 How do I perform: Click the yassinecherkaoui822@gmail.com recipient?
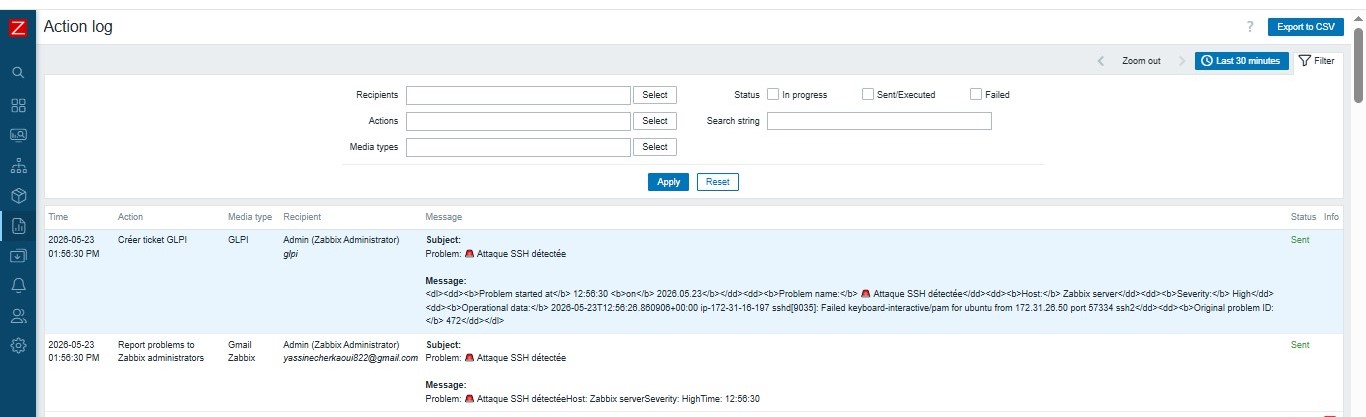pyautogui.click(x=350, y=358)
